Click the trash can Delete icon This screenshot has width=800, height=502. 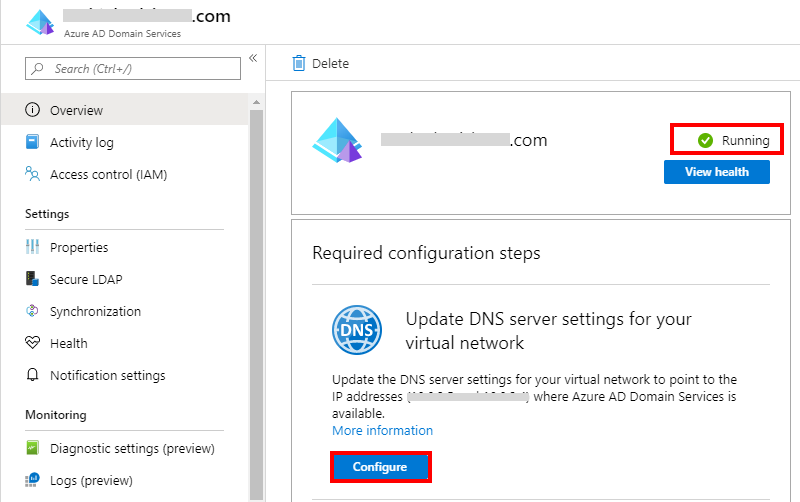(x=298, y=63)
